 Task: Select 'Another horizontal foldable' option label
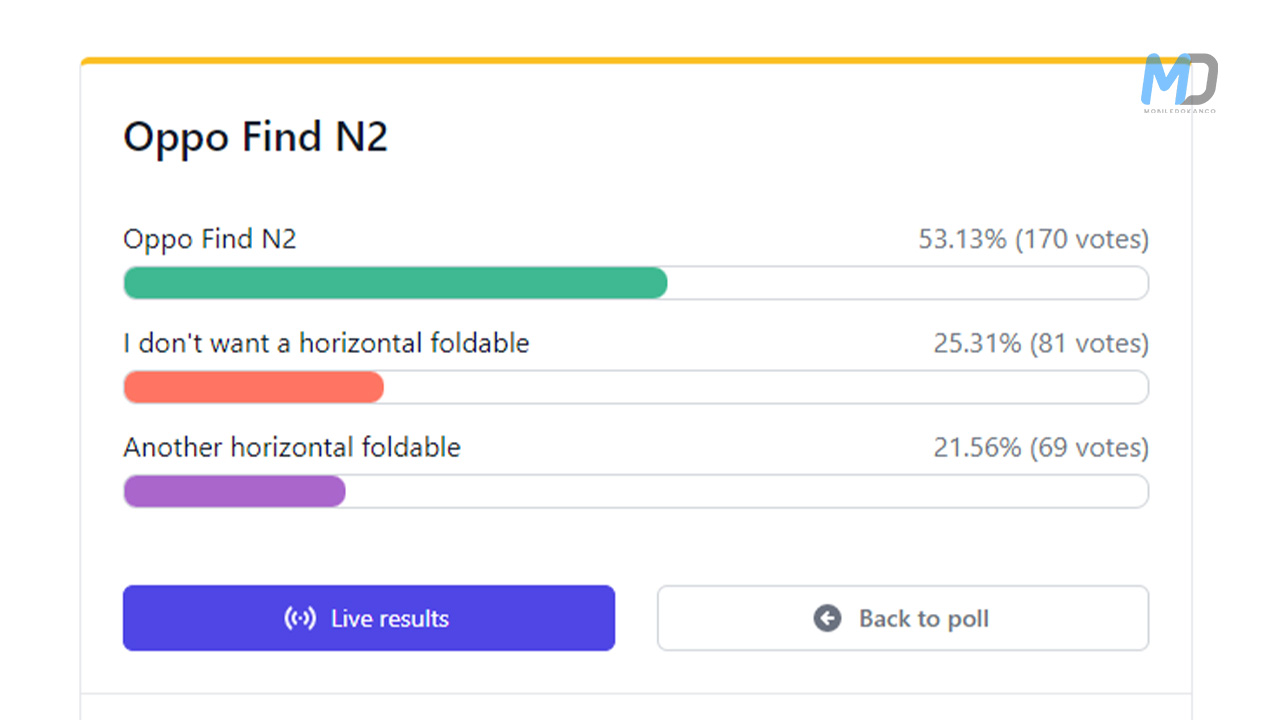292,447
